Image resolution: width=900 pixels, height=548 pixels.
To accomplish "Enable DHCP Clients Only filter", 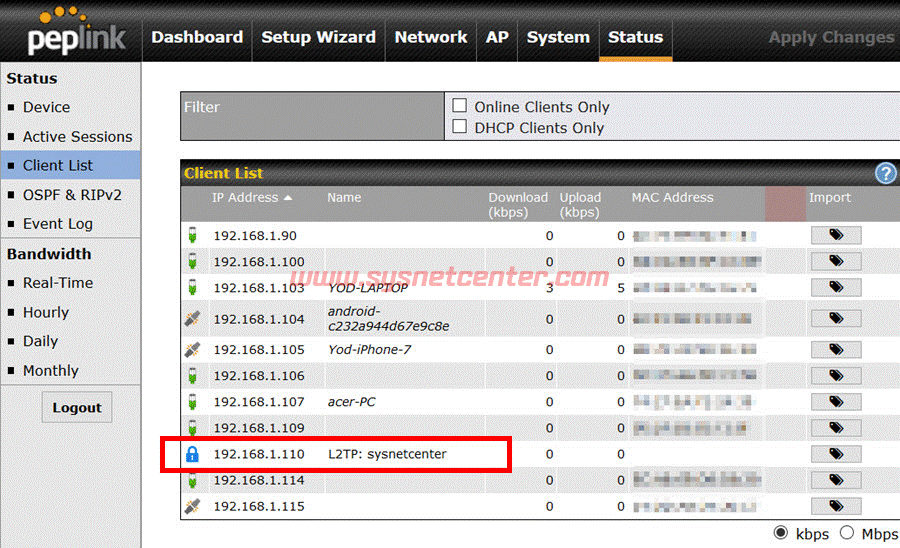I will coord(460,127).
